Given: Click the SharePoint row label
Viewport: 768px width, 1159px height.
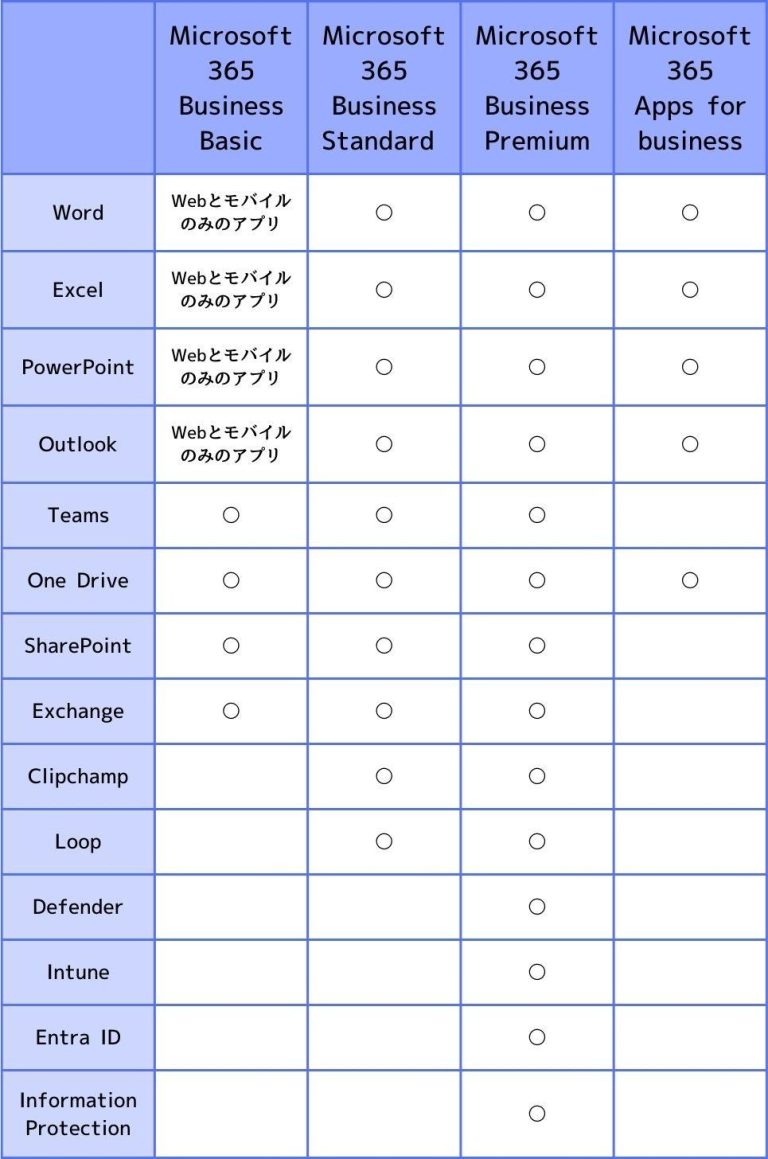Looking at the screenshot, I should [78, 646].
